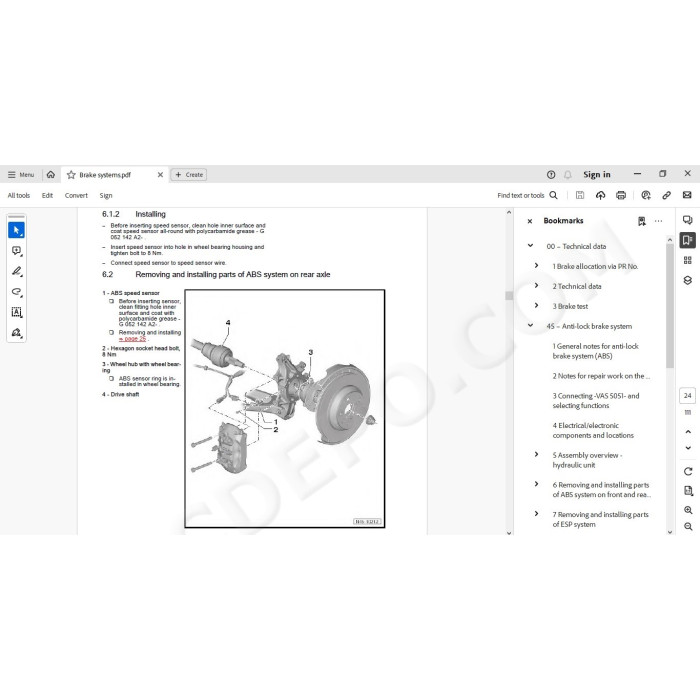Open bookmark 2 Notes for repair work
This screenshot has height=700, width=700.
pos(601,376)
